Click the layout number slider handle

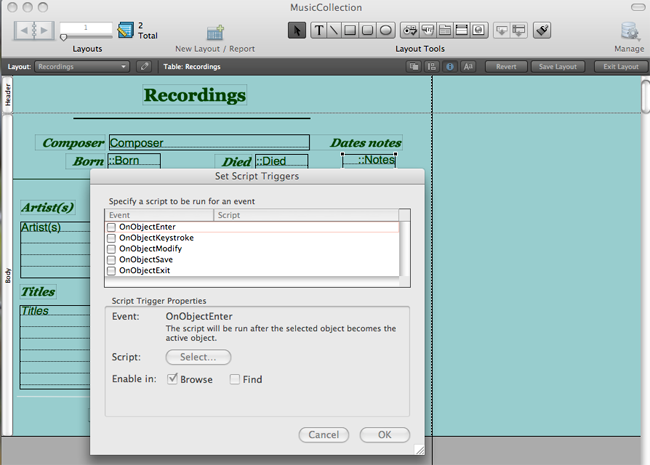[63, 38]
